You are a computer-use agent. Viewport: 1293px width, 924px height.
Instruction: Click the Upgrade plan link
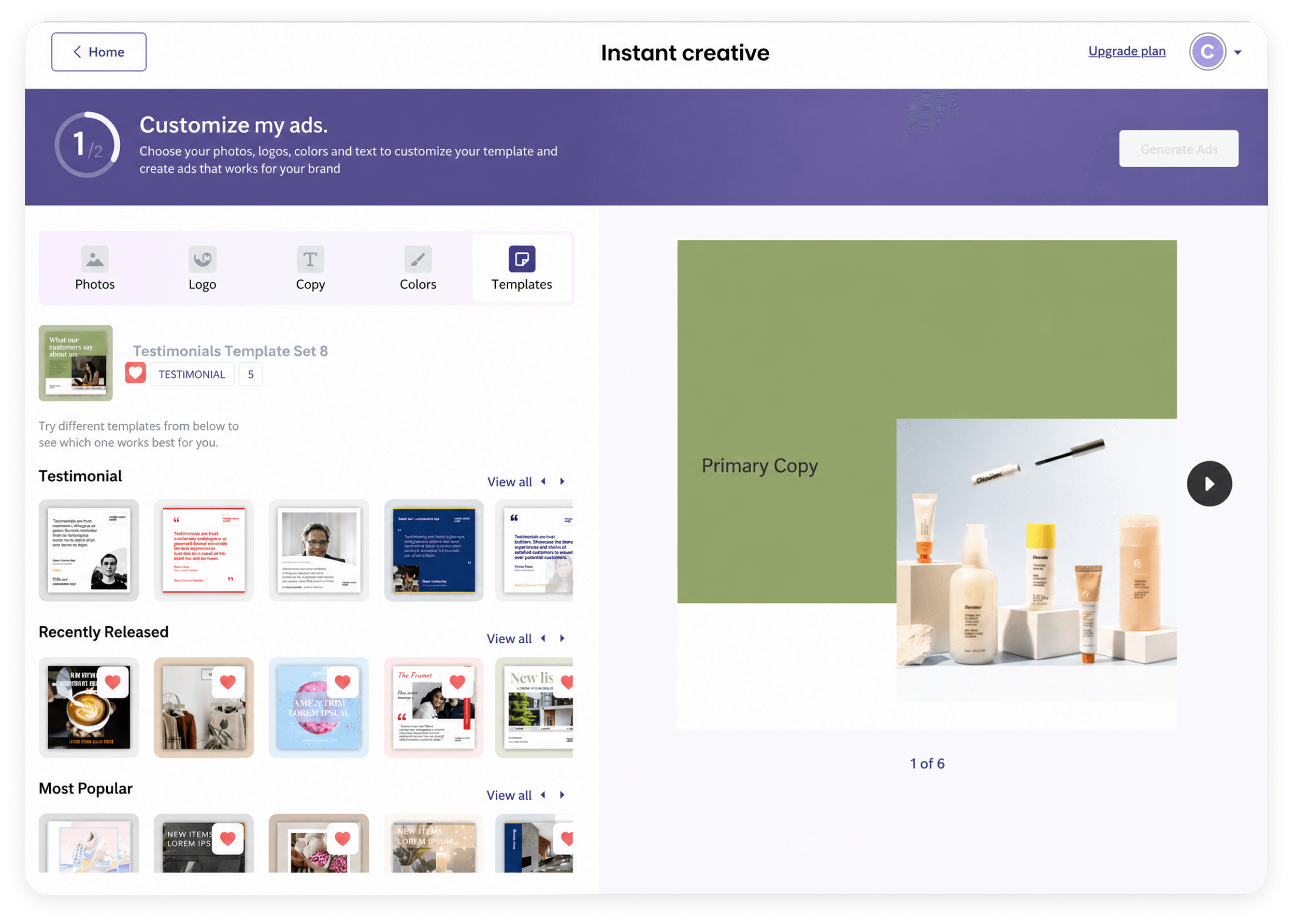click(1126, 51)
